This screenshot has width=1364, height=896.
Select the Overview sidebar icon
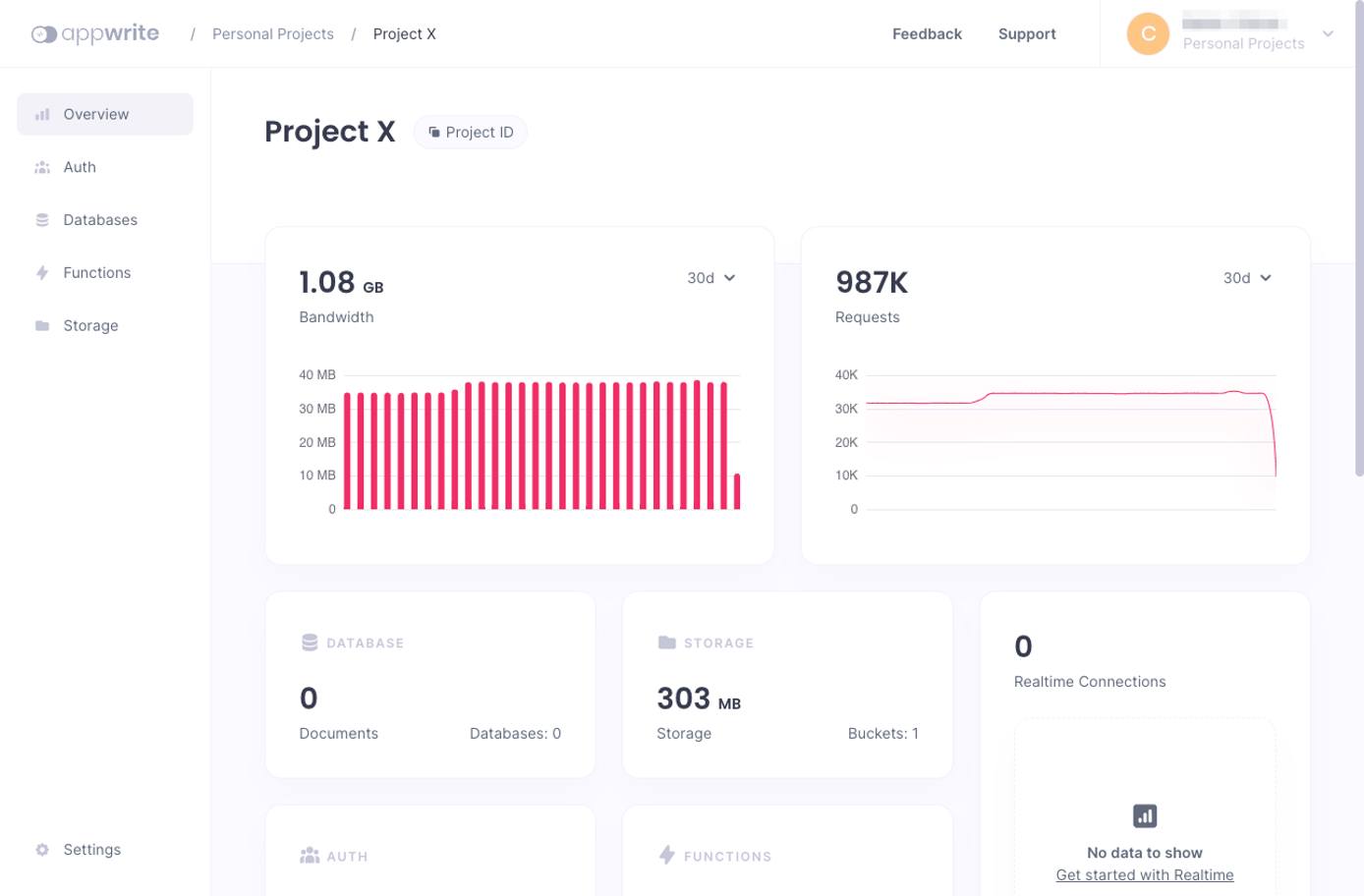point(42,114)
